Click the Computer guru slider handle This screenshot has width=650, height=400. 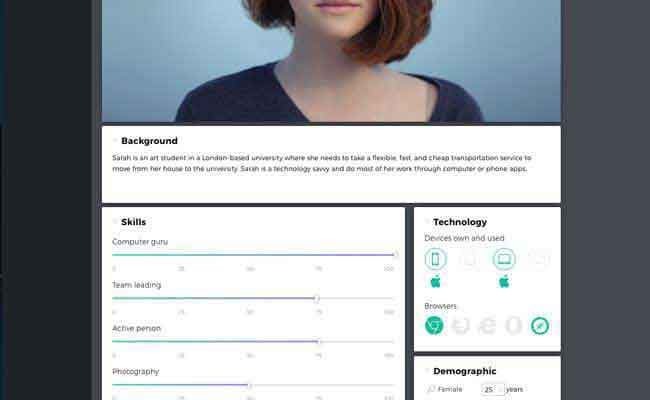pyautogui.click(x=395, y=255)
